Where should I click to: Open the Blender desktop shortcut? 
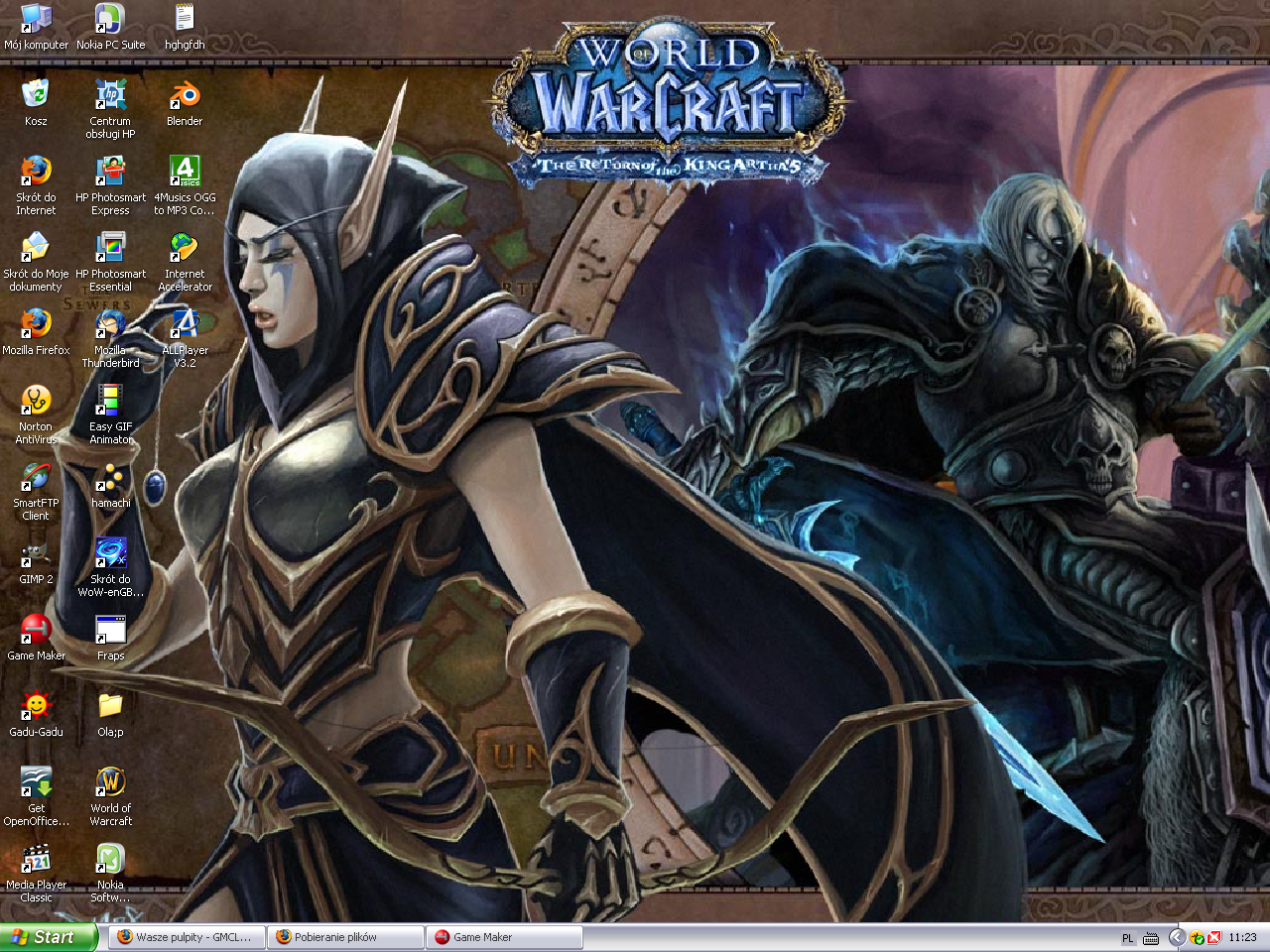click(x=185, y=97)
